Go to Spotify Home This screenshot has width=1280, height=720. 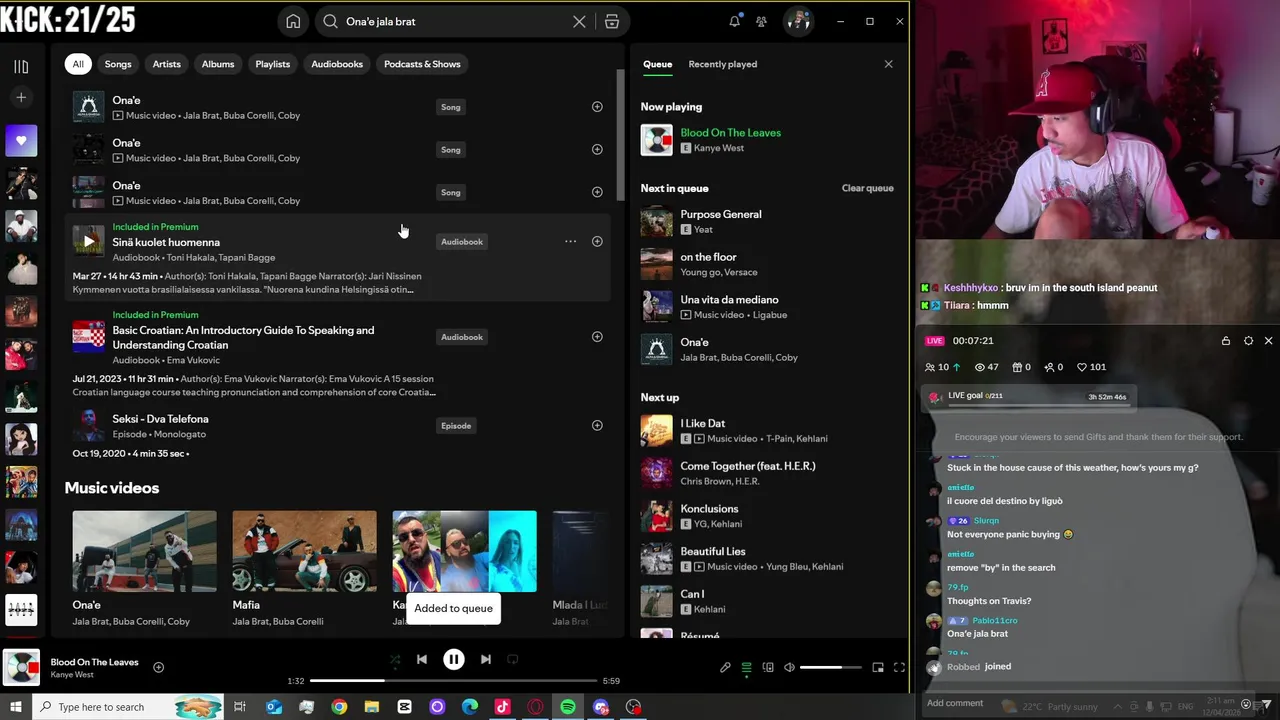tap(293, 21)
